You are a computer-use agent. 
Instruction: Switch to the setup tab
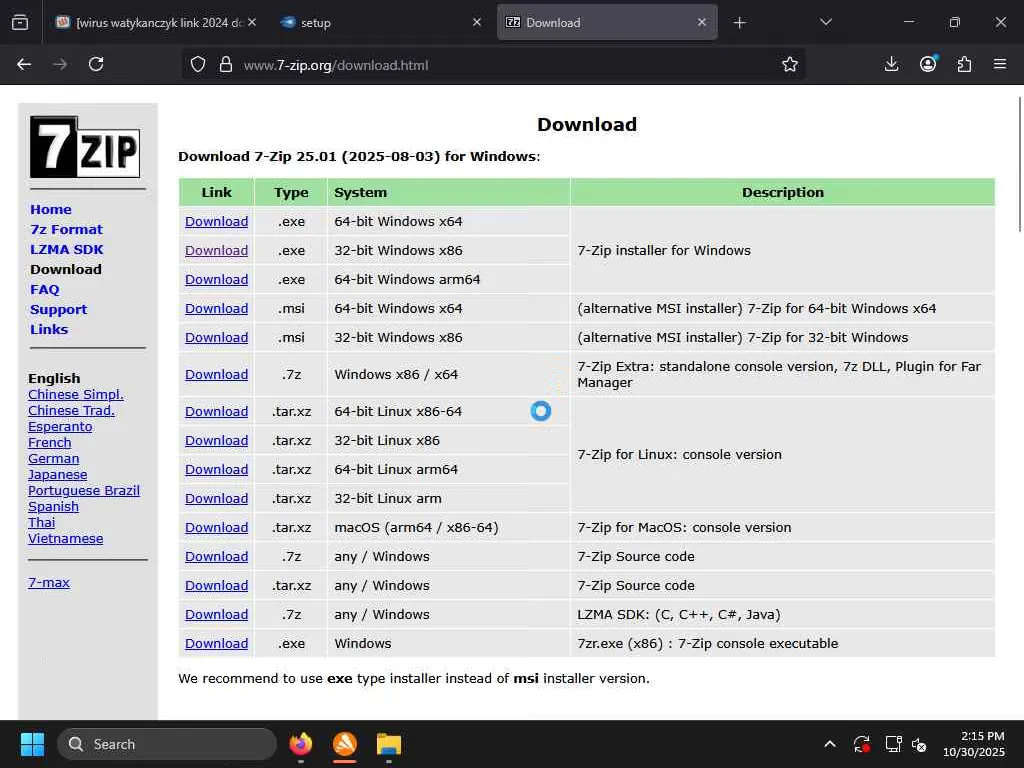[x=382, y=22]
